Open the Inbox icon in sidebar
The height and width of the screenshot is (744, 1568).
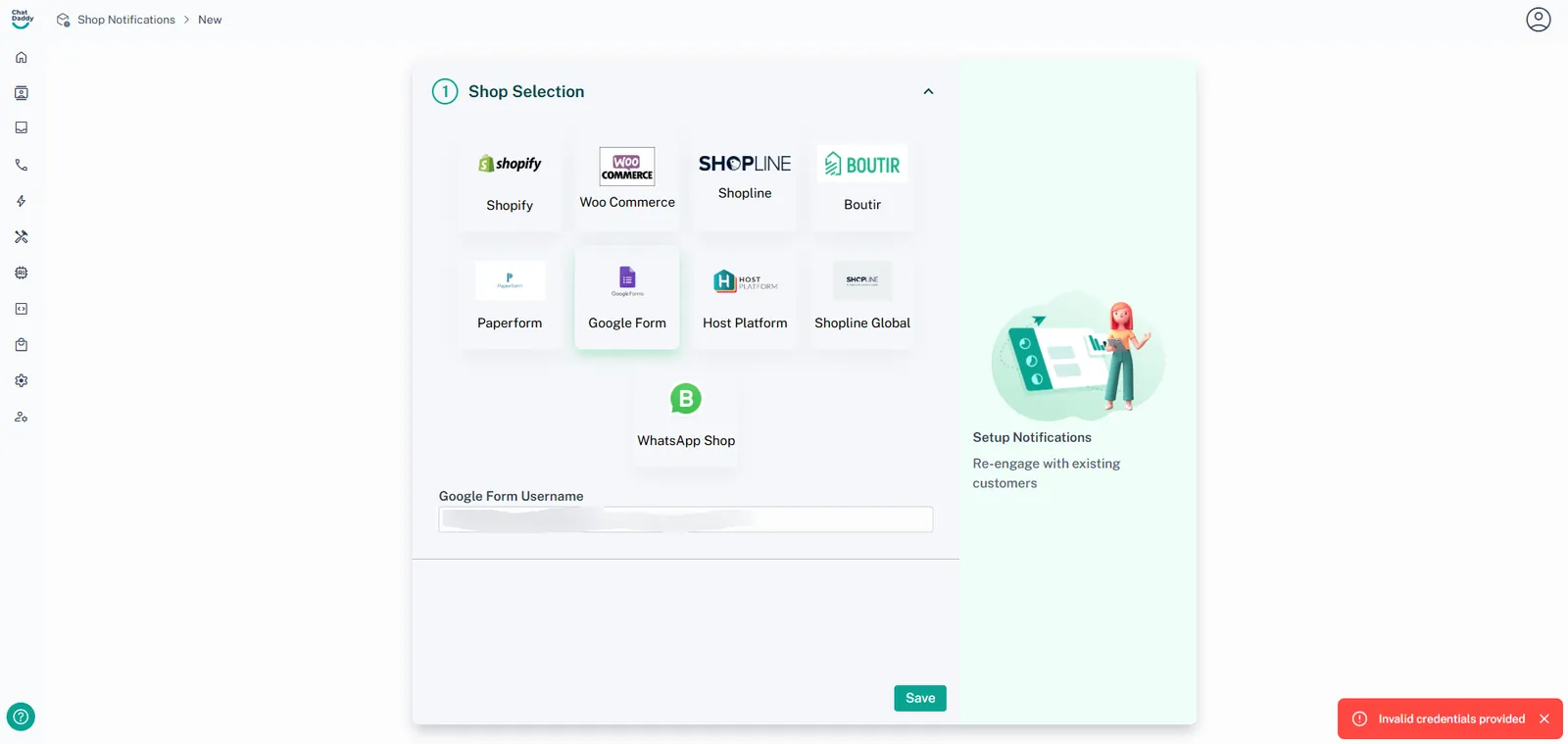point(22,128)
